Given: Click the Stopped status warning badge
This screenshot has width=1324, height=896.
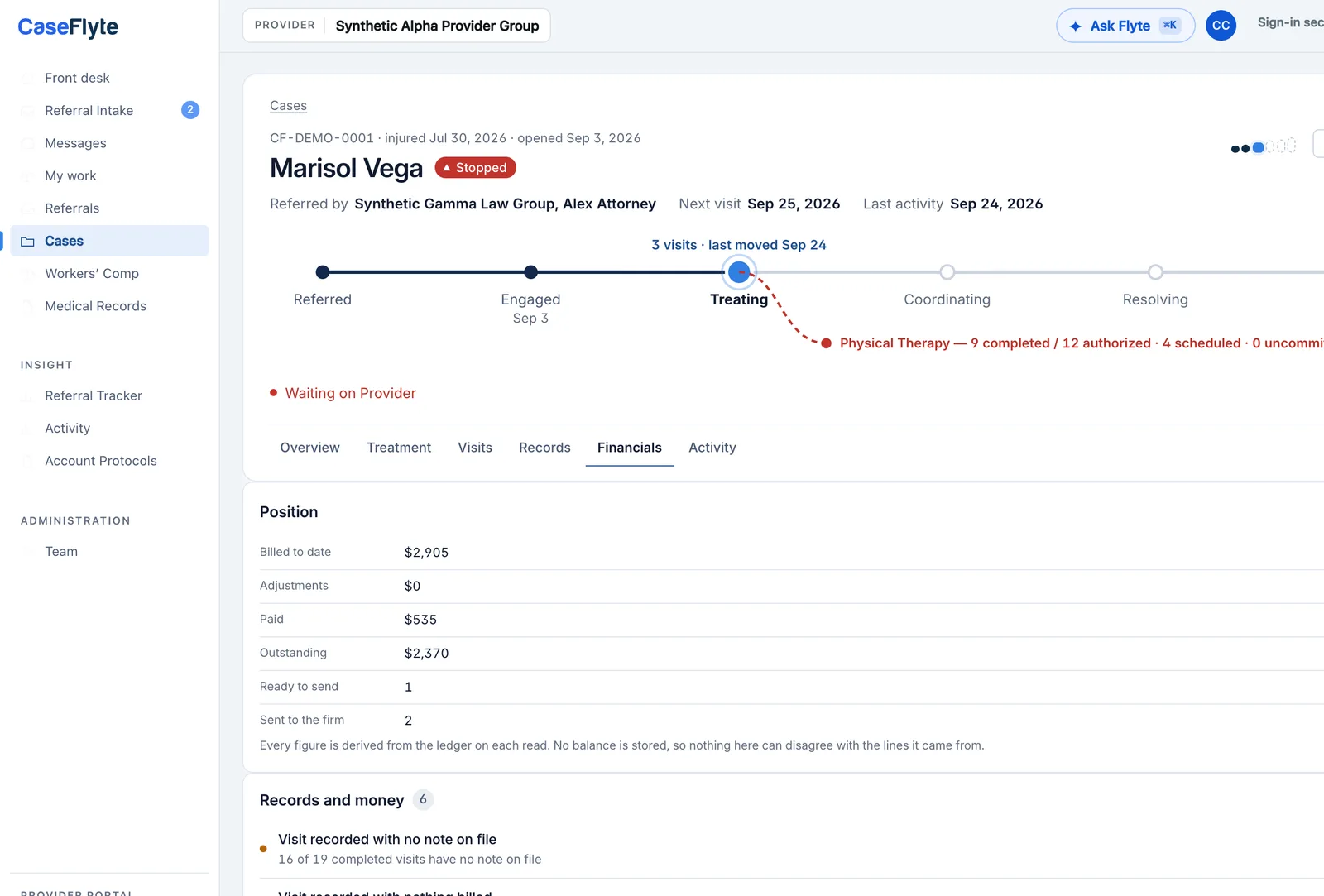Looking at the screenshot, I should click(x=475, y=168).
